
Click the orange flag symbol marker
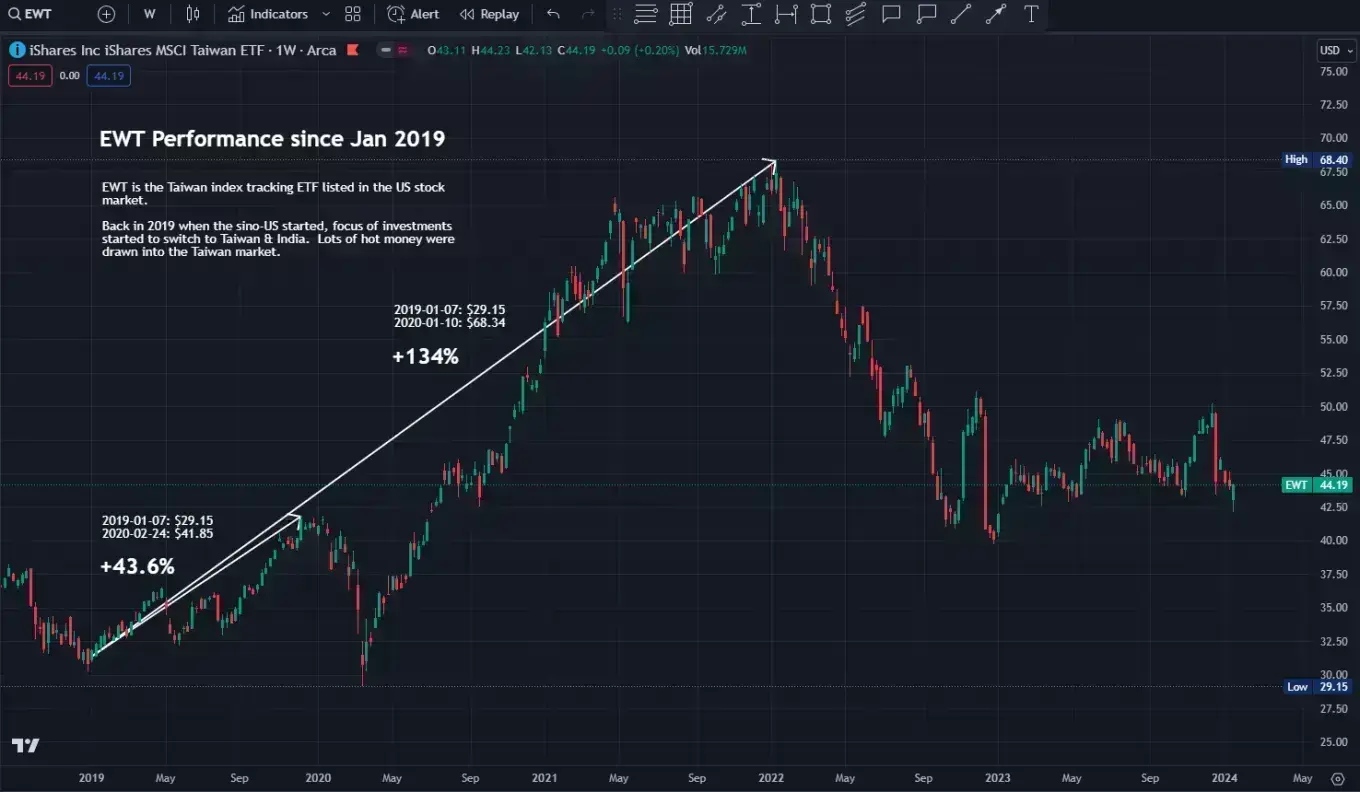(x=351, y=50)
